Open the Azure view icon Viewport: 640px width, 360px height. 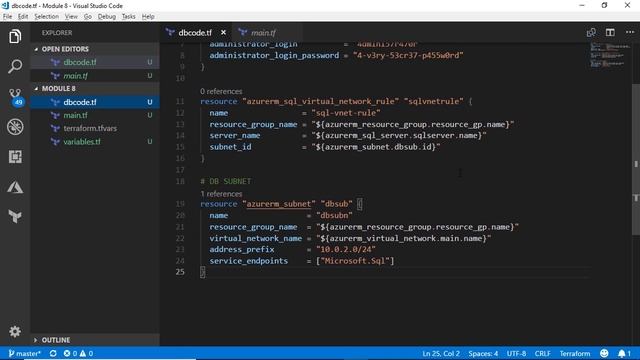pos(15,187)
